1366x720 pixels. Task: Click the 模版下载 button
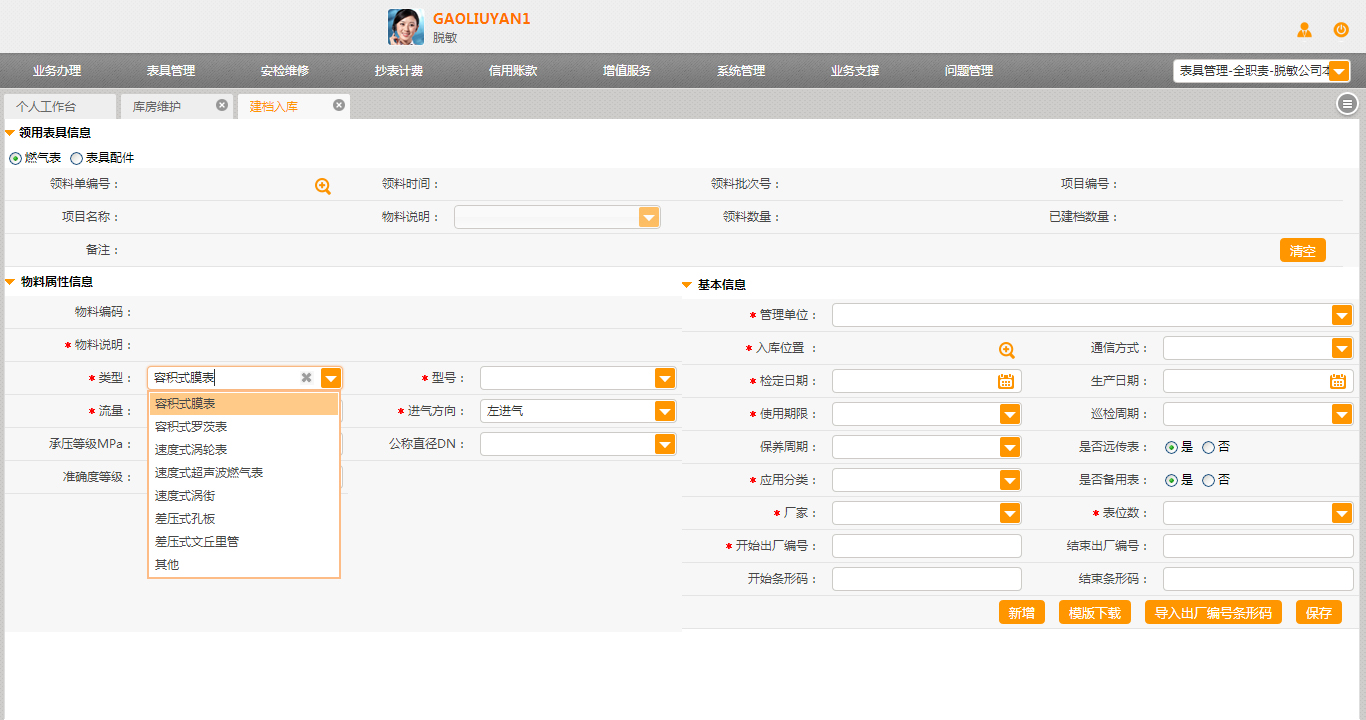pos(1094,613)
